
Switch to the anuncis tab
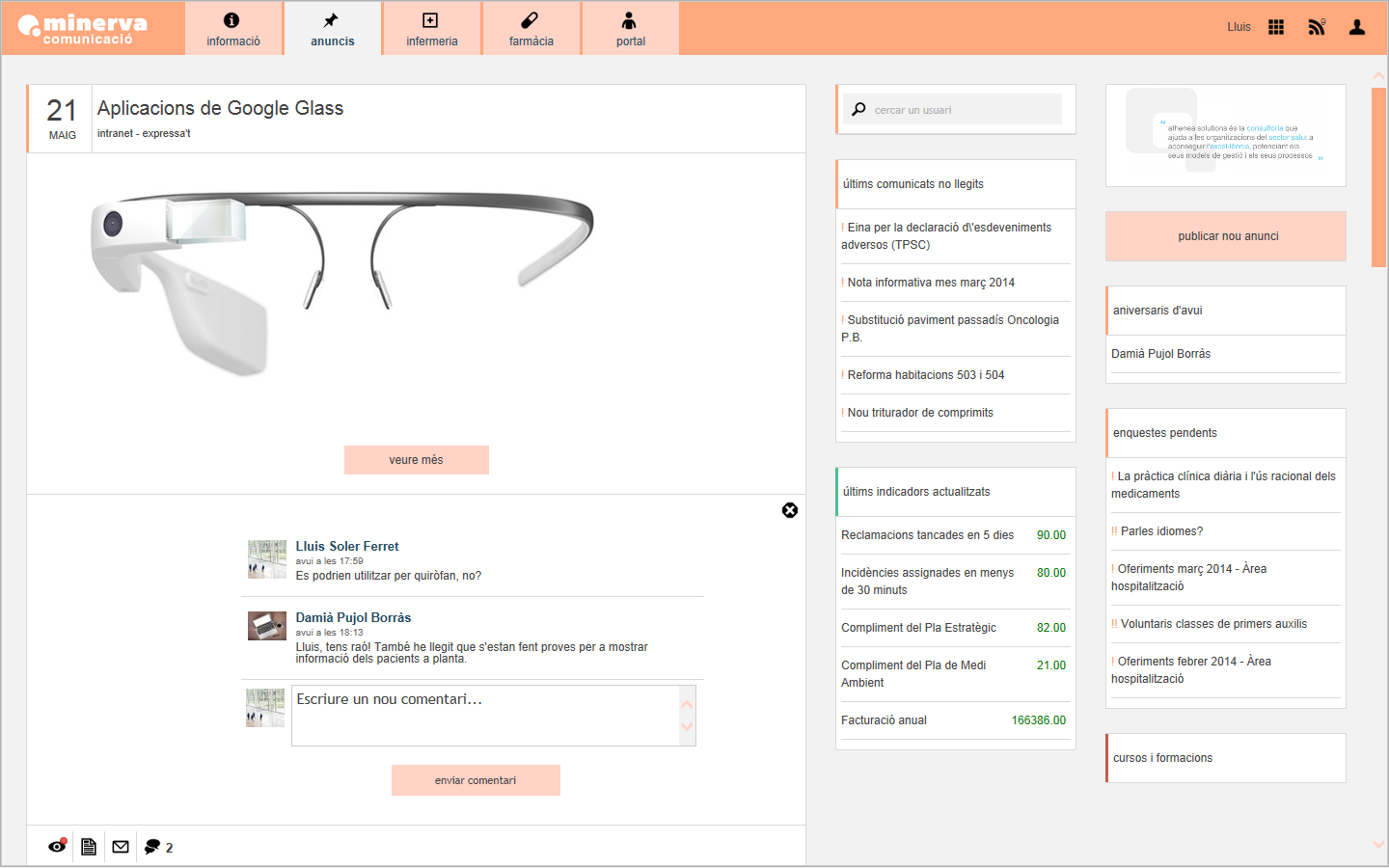coord(333,29)
